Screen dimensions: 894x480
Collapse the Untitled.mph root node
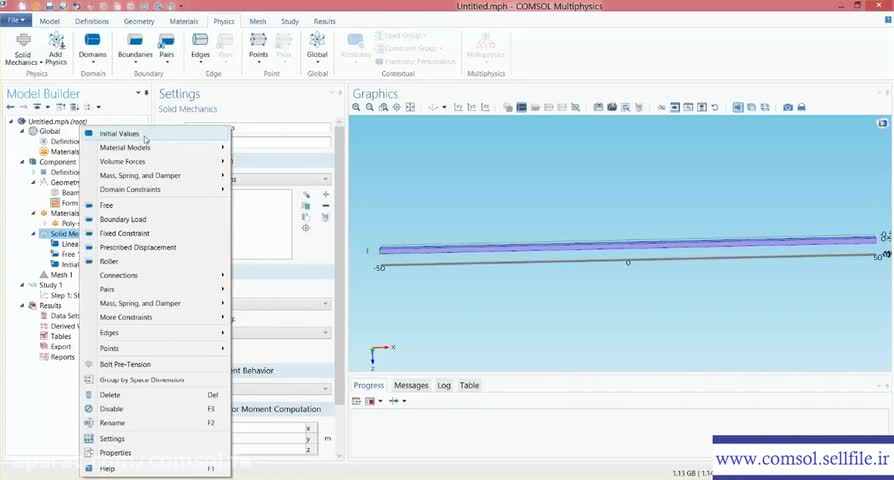(11, 121)
